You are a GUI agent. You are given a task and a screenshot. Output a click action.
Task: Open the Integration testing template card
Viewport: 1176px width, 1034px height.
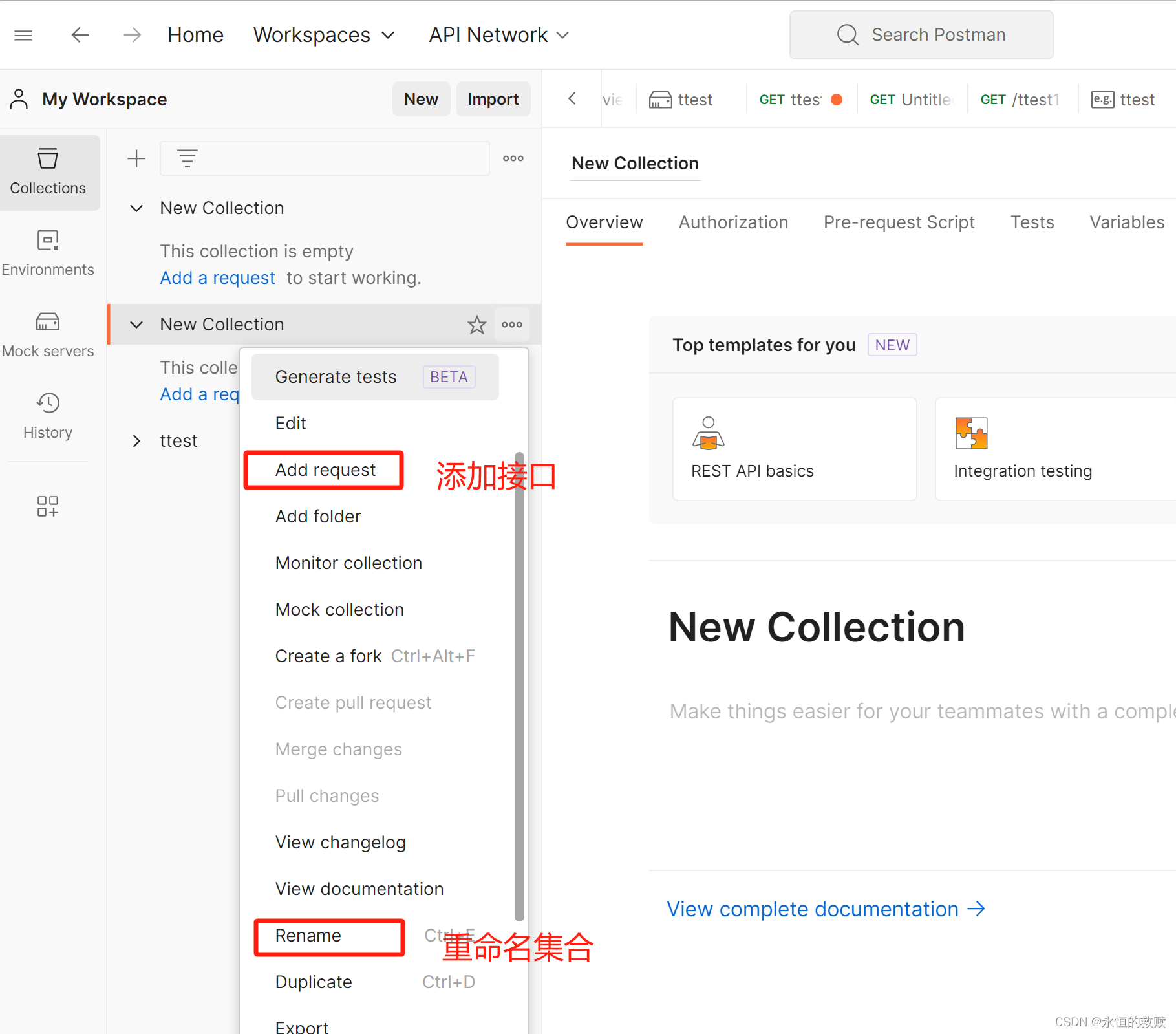pyautogui.click(x=1055, y=449)
